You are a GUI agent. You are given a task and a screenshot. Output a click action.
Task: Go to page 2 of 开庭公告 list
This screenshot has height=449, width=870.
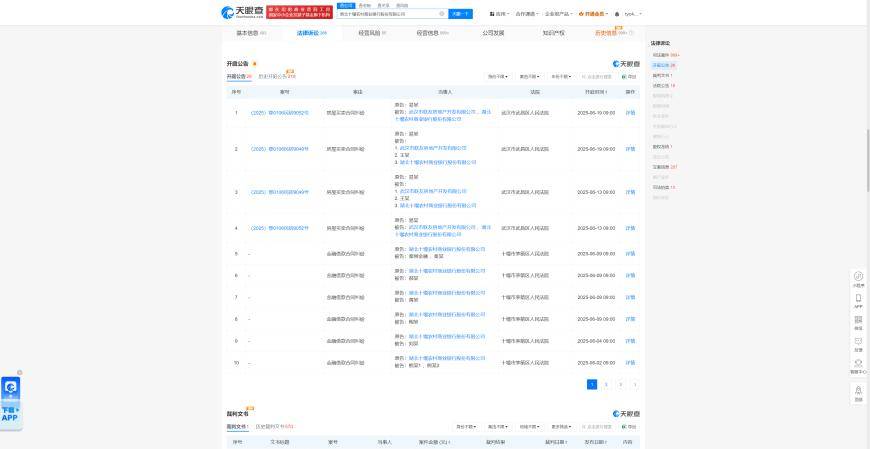point(606,384)
